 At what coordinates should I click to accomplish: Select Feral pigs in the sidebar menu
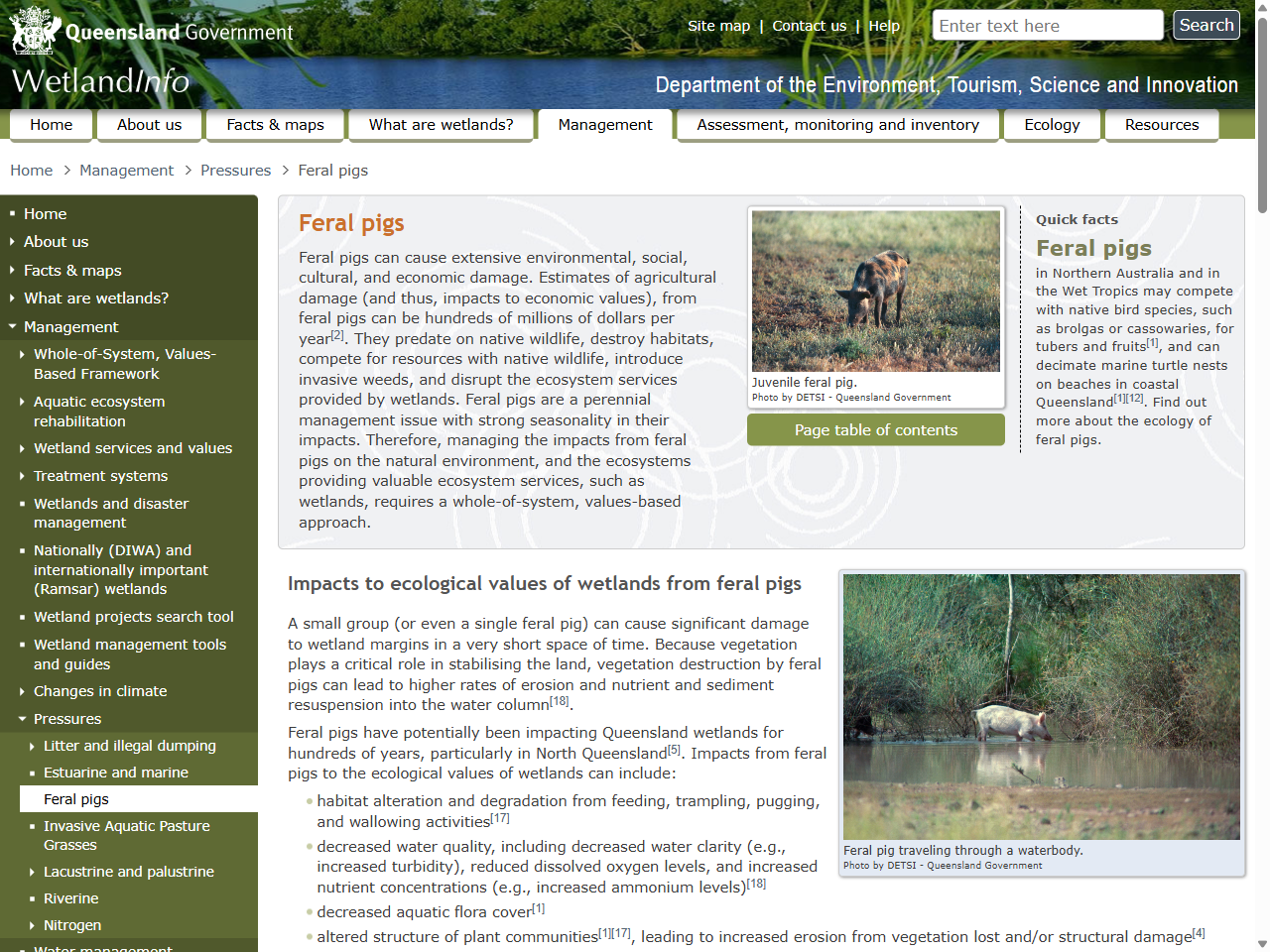pyautogui.click(x=75, y=798)
